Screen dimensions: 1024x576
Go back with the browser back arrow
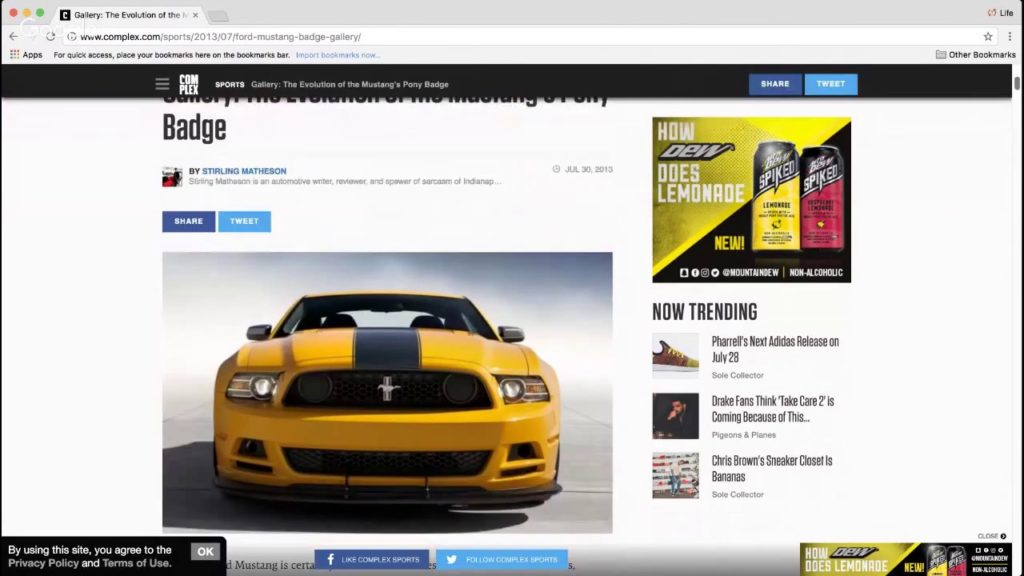pyautogui.click(x=14, y=37)
